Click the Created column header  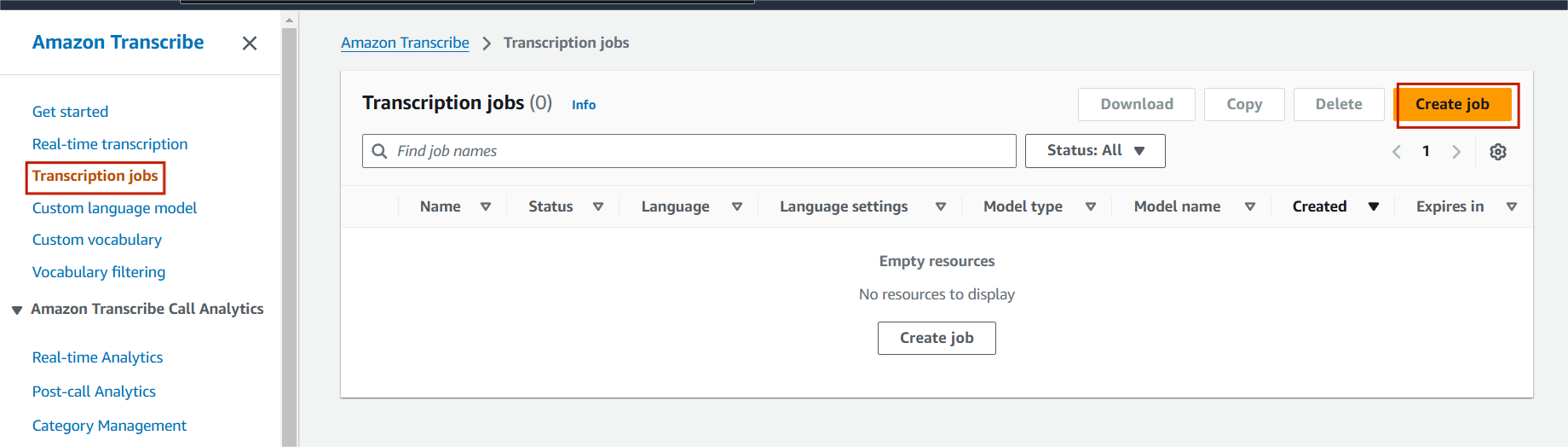1319,206
